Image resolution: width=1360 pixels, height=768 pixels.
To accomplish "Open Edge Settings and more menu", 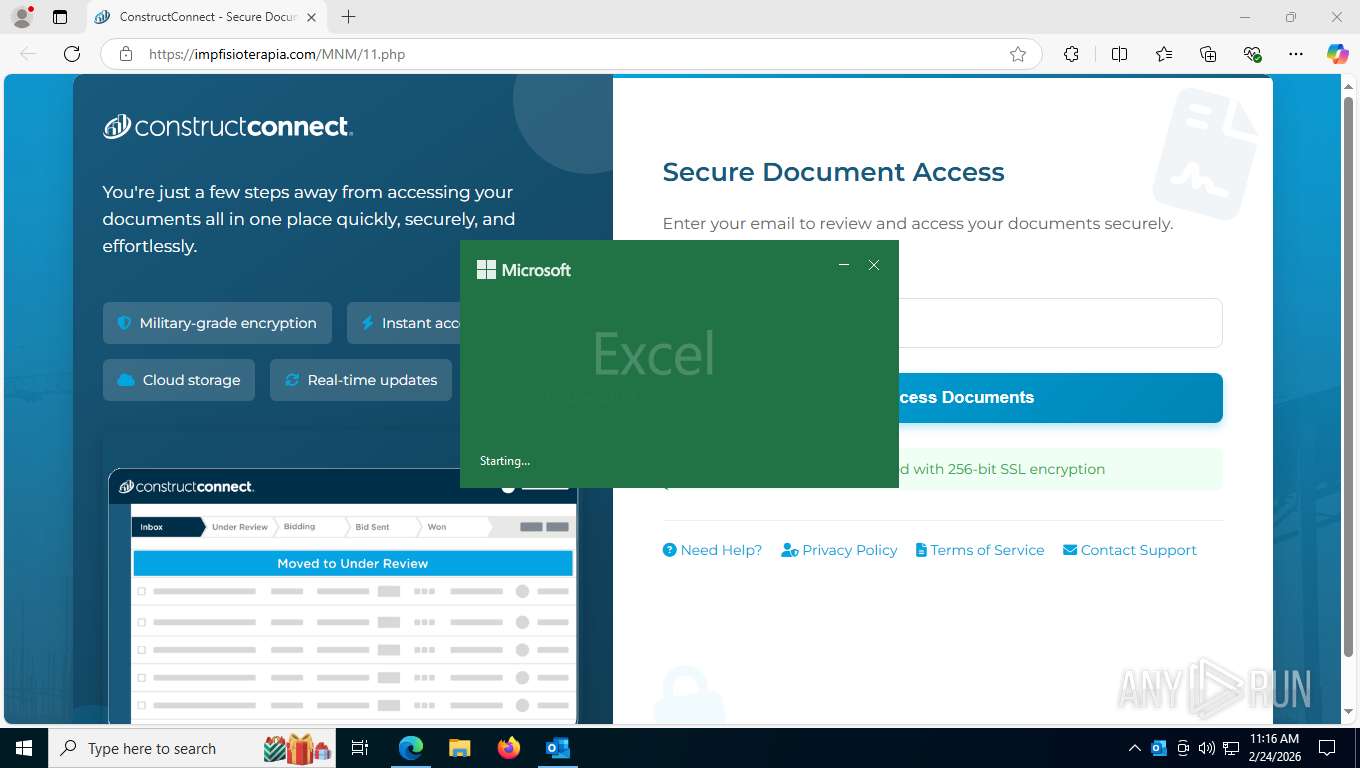I will pos(1296,54).
